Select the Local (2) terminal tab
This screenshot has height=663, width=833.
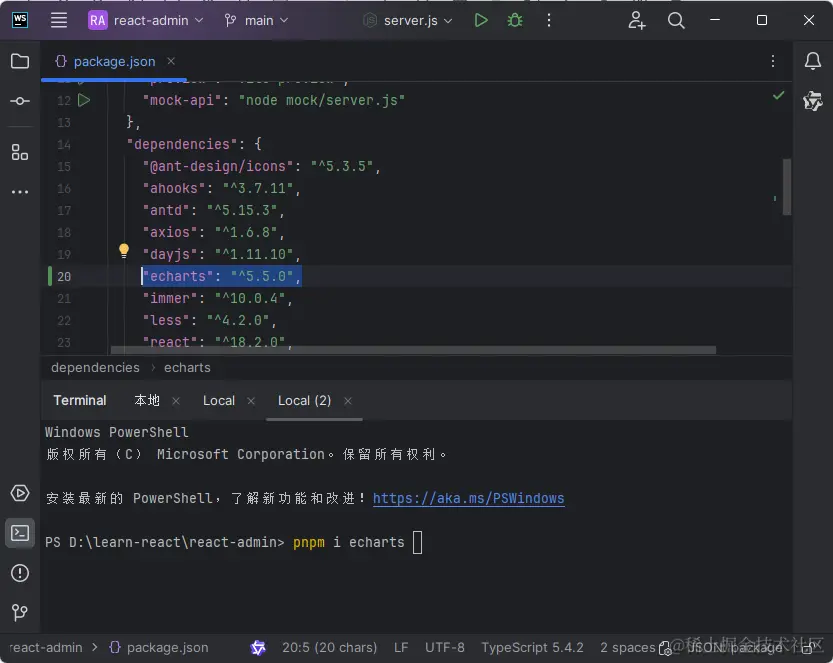point(304,401)
